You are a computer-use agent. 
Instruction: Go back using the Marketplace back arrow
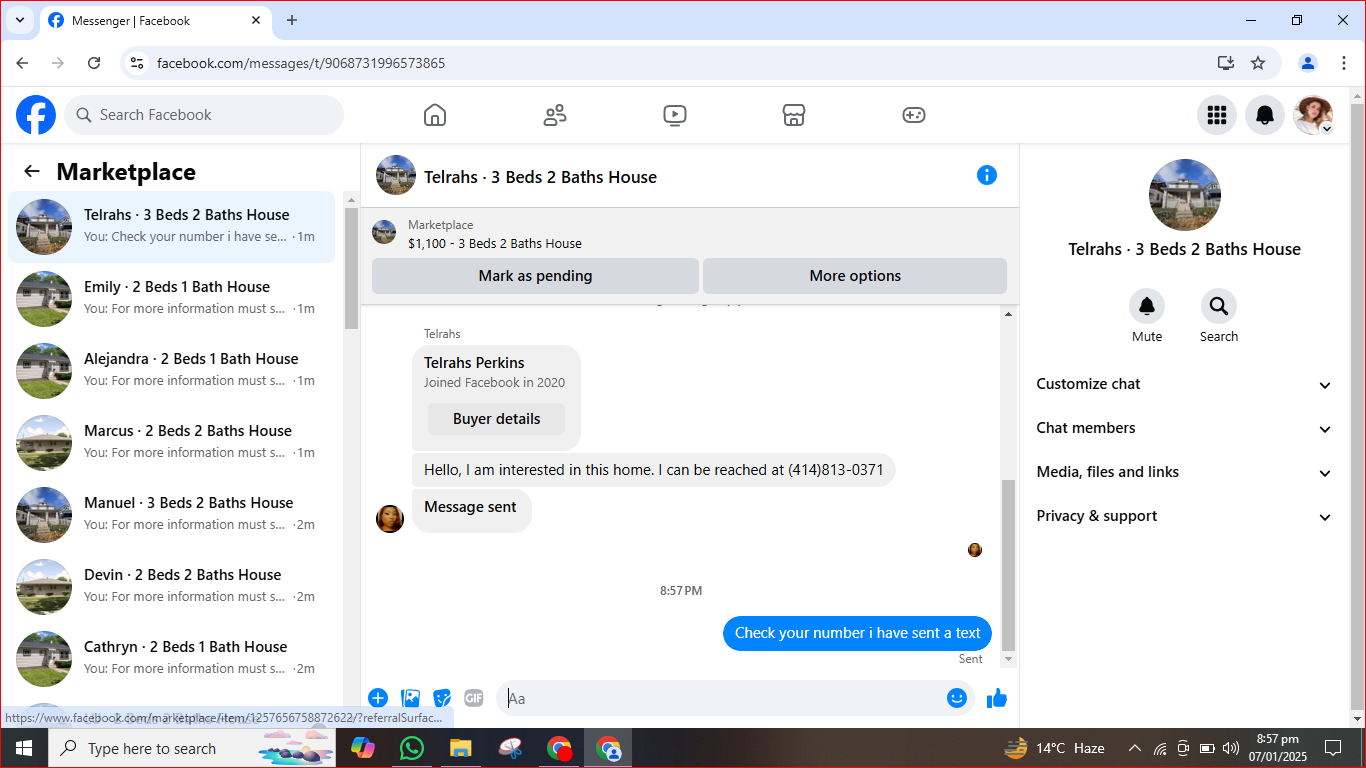pyautogui.click(x=32, y=171)
